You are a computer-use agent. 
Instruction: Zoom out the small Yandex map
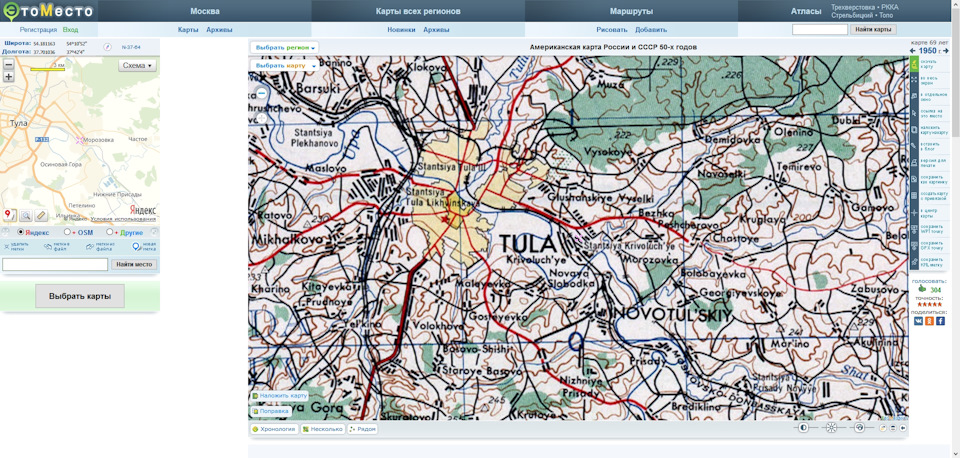(9, 64)
